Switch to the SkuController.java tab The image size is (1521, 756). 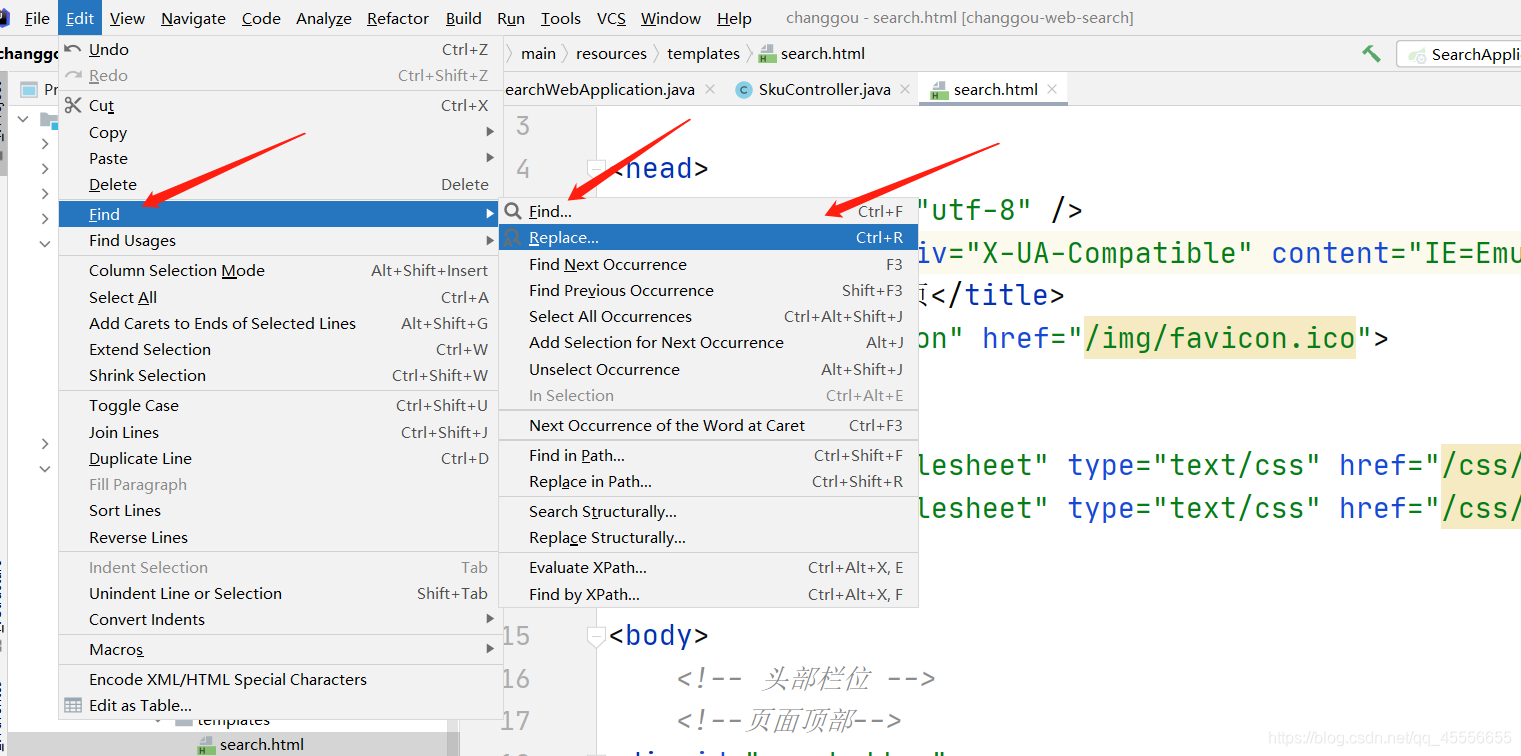point(824,90)
